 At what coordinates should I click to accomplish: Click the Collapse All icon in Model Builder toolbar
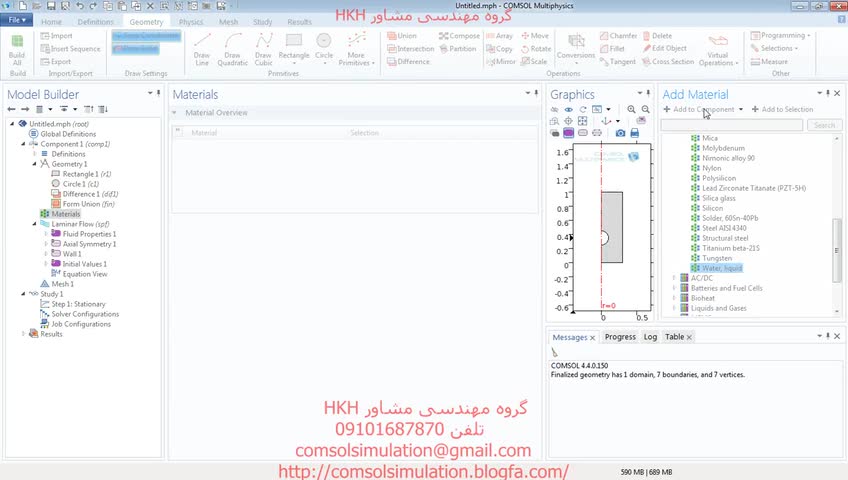click(x=89, y=109)
